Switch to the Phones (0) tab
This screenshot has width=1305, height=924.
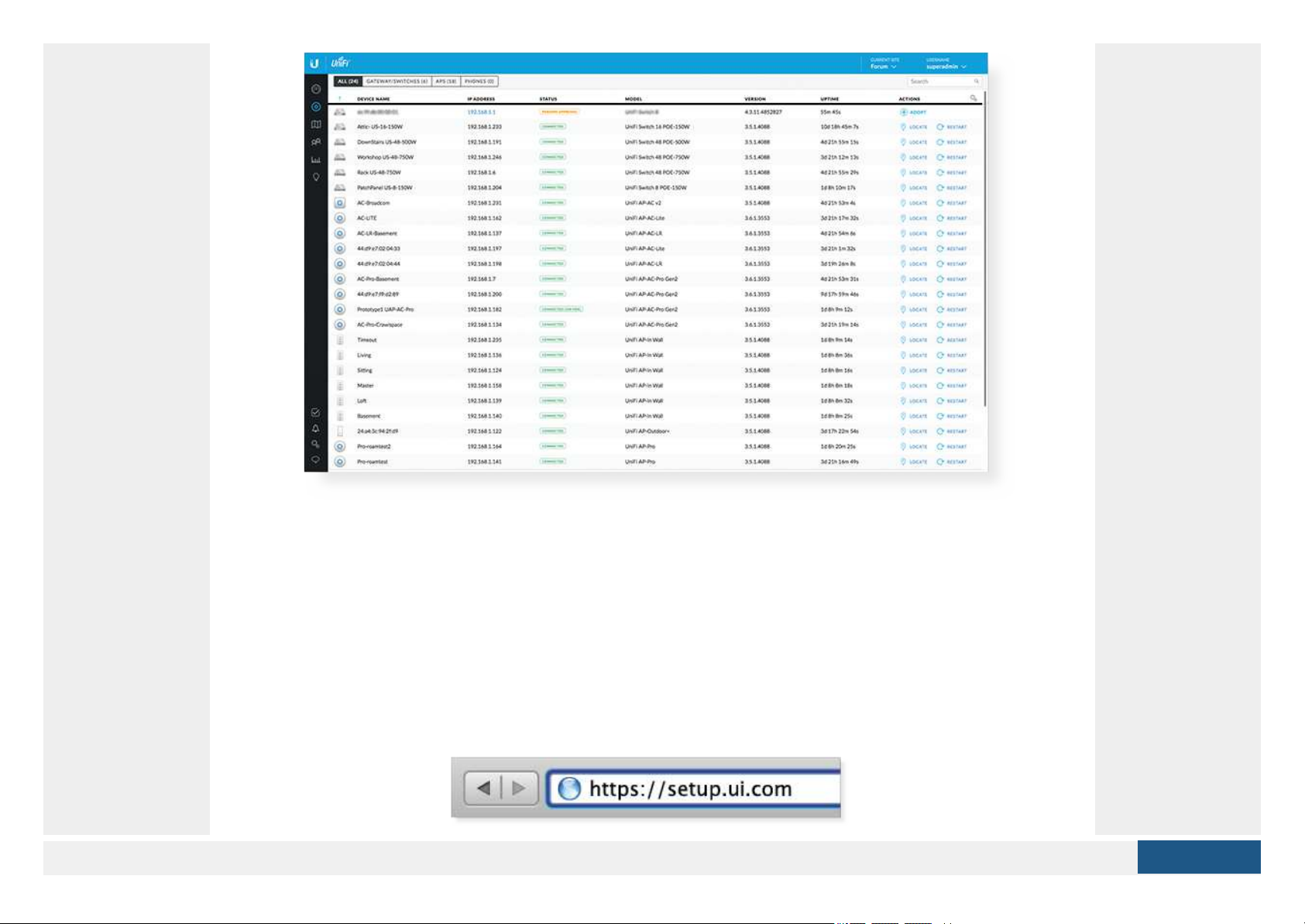point(480,81)
